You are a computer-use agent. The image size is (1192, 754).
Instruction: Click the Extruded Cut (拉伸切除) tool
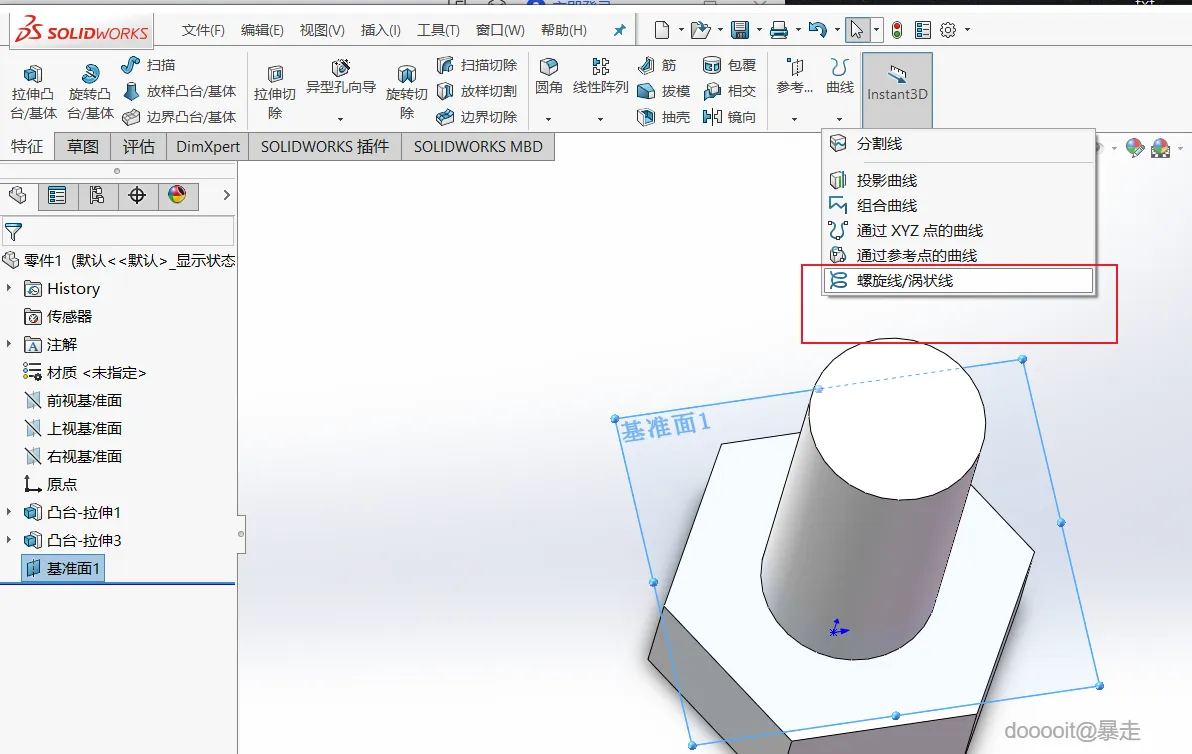tap(274, 92)
